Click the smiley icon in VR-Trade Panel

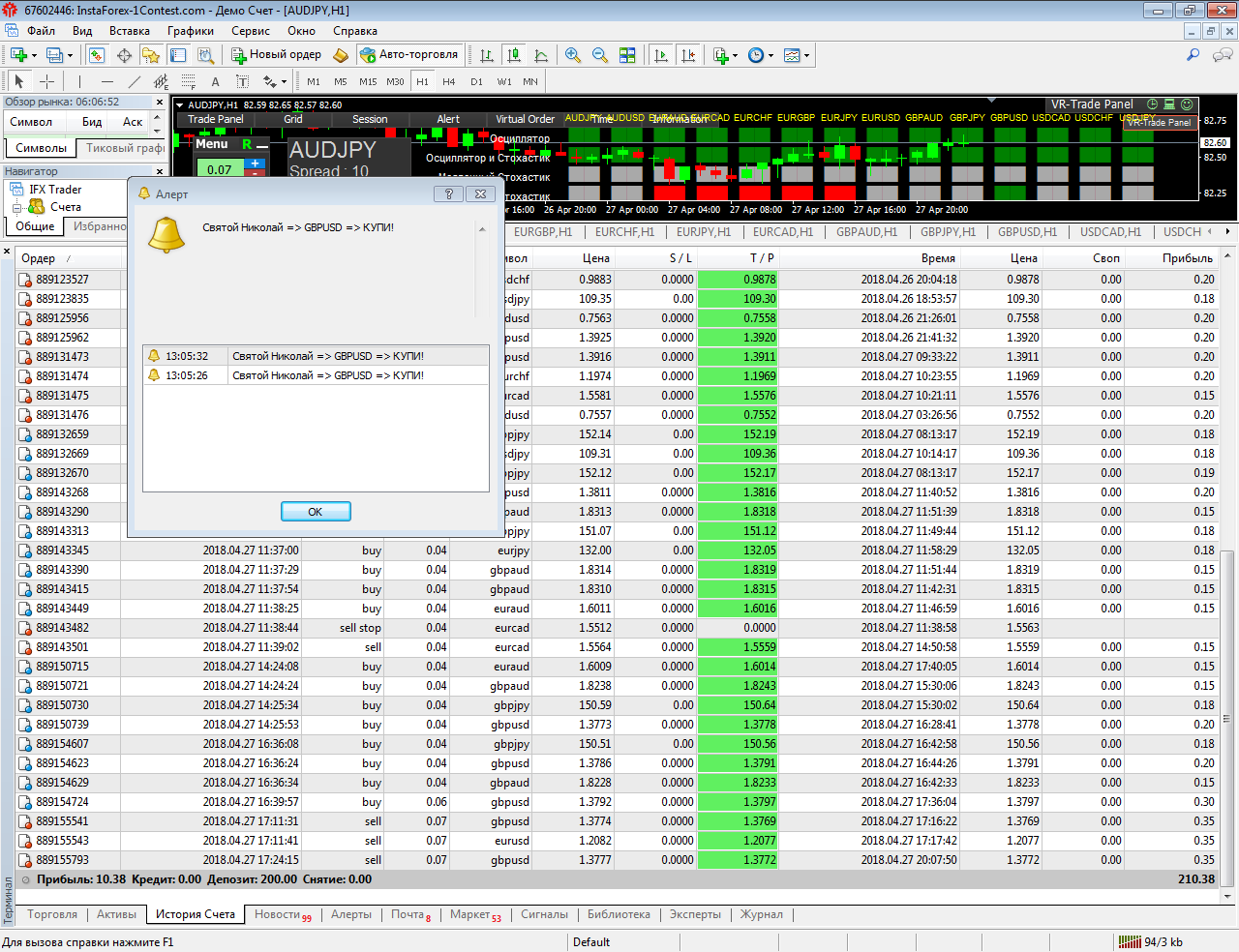[1187, 104]
